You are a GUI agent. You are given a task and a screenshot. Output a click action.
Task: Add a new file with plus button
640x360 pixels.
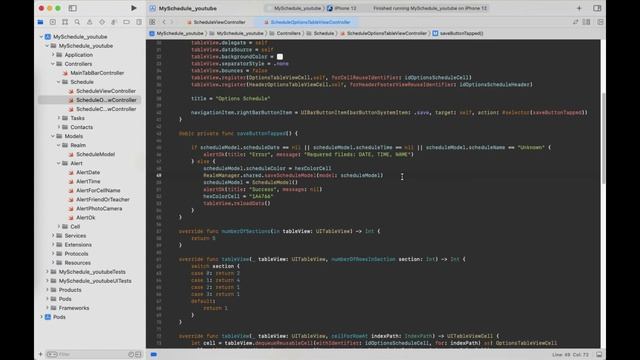pos(40,354)
